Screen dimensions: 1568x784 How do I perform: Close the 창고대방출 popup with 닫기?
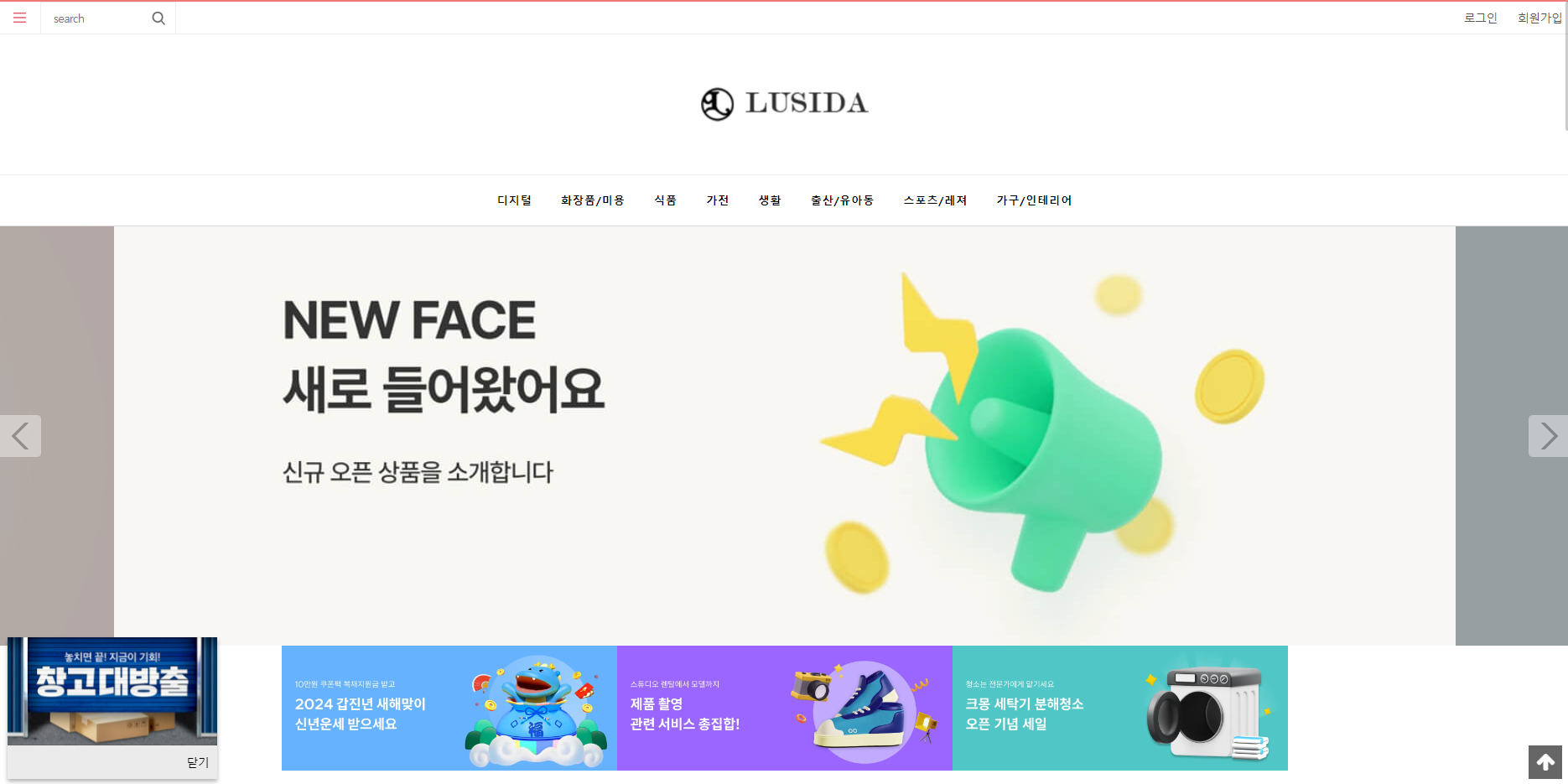point(198,762)
